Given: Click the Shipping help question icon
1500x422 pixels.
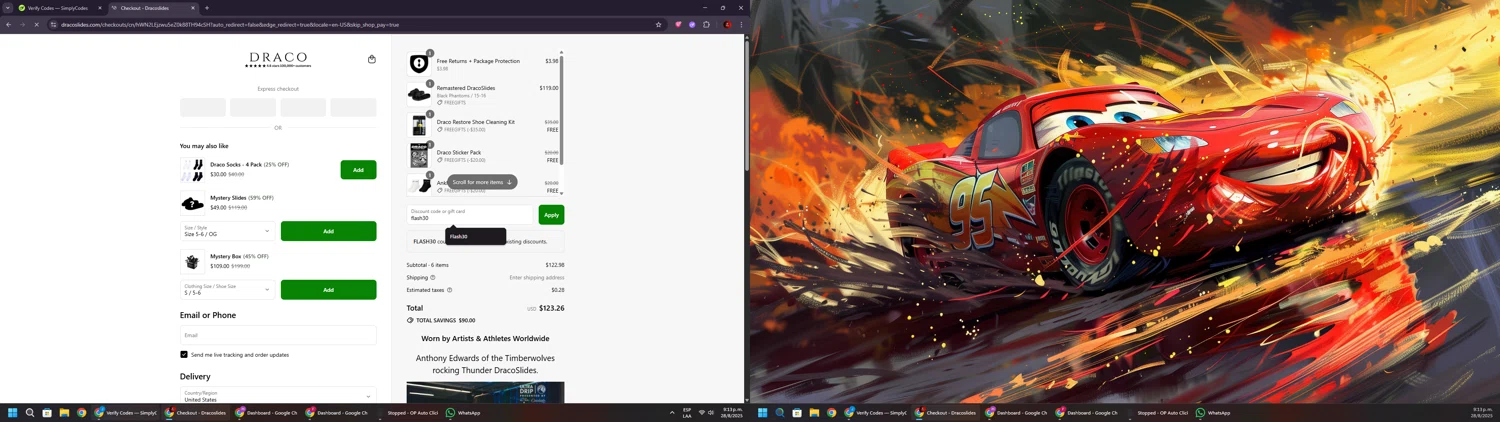Looking at the screenshot, I should pos(433,277).
